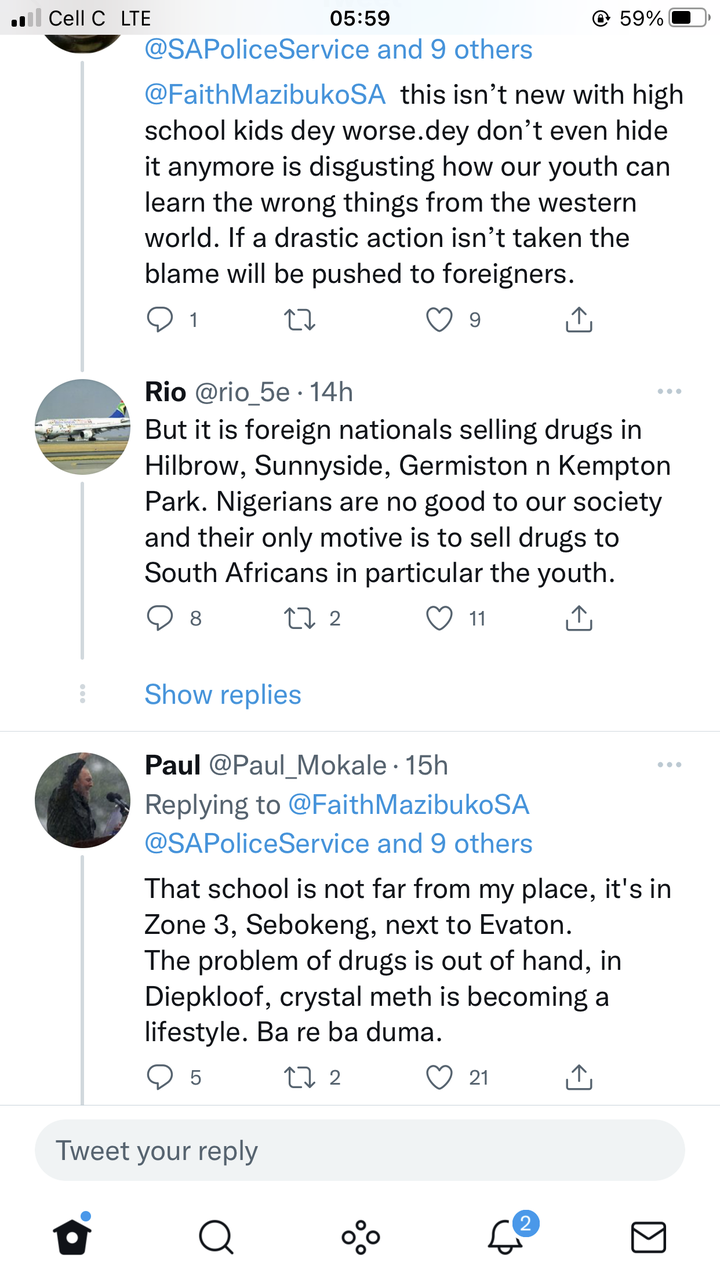Expand more options on Rio's tweet
The image size is (720, 1280).
click(668, 392)
